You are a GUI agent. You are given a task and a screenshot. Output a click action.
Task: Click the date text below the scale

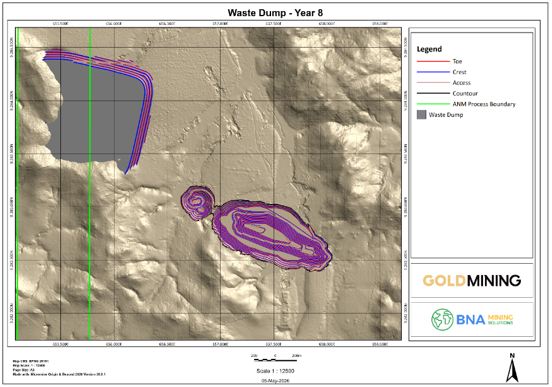click(x=275, y=381)
